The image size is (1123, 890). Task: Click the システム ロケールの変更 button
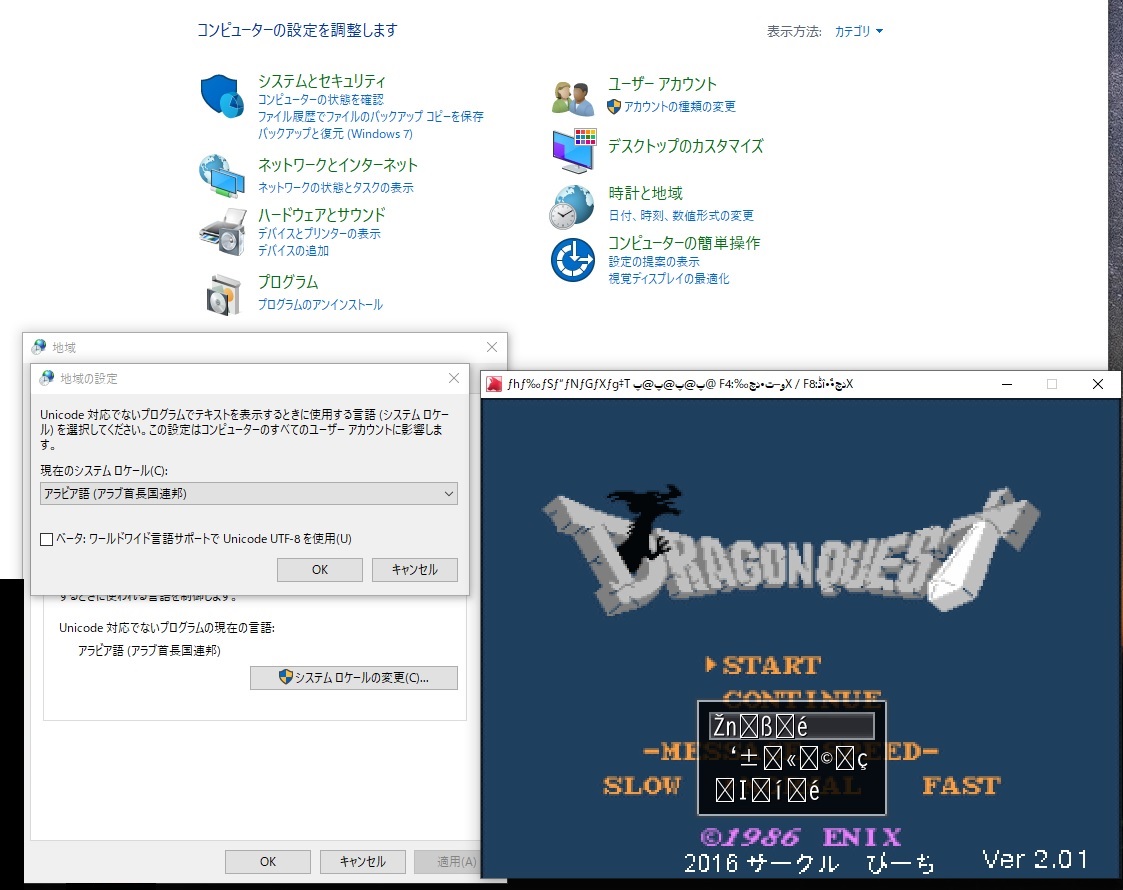353,678
